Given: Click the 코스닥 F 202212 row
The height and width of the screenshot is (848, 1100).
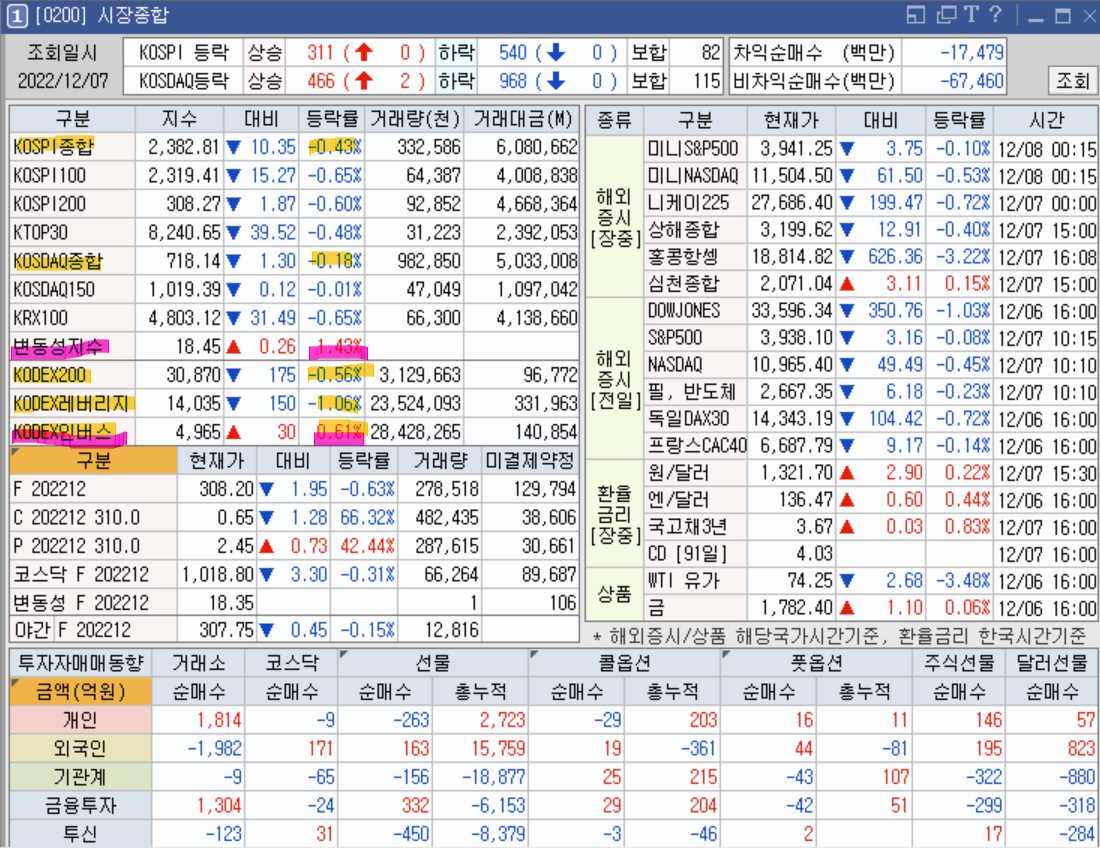Looking at the screenshot, I should coord(295,574).
